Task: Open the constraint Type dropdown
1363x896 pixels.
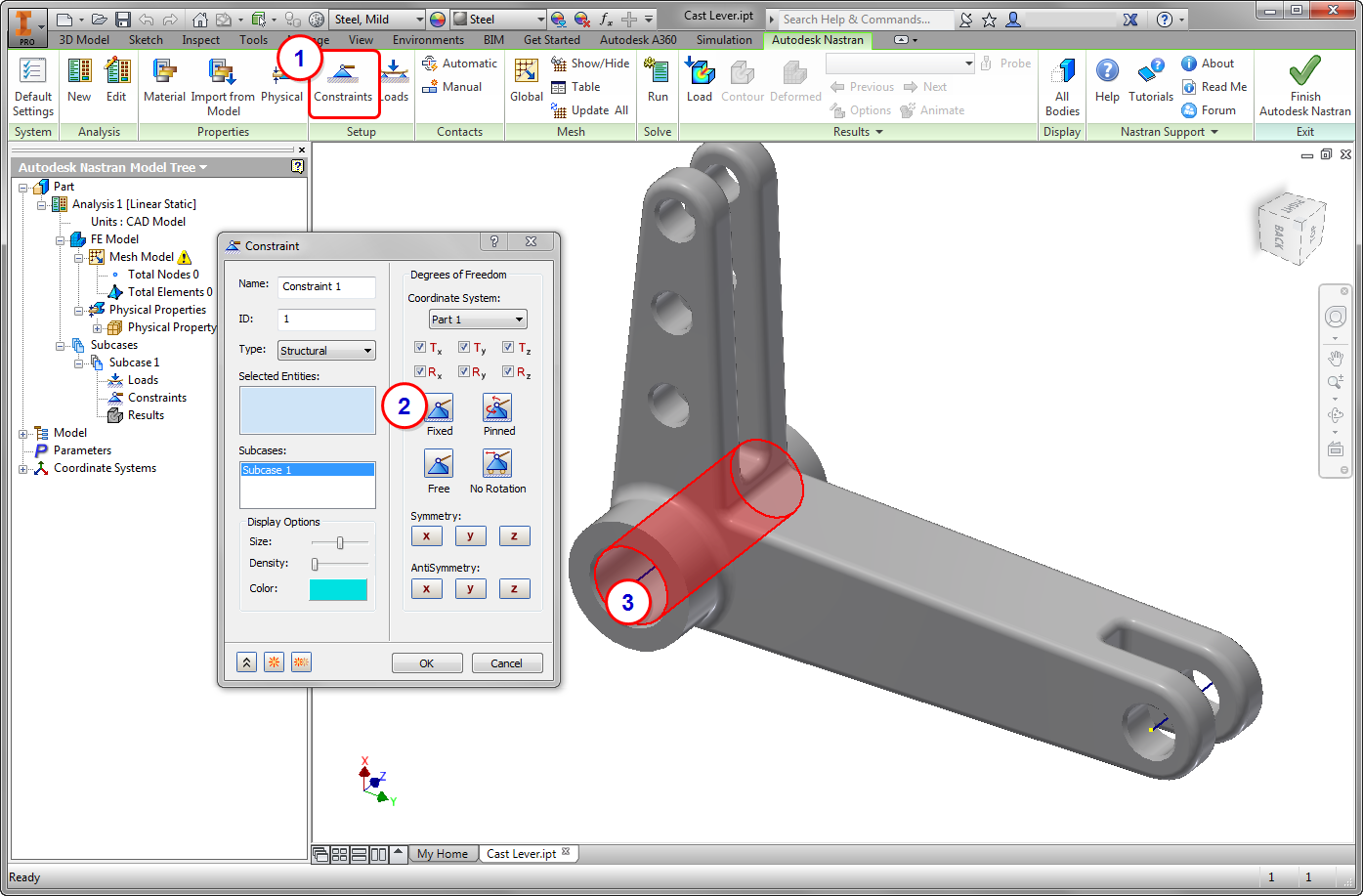Action: coord(326,351)
